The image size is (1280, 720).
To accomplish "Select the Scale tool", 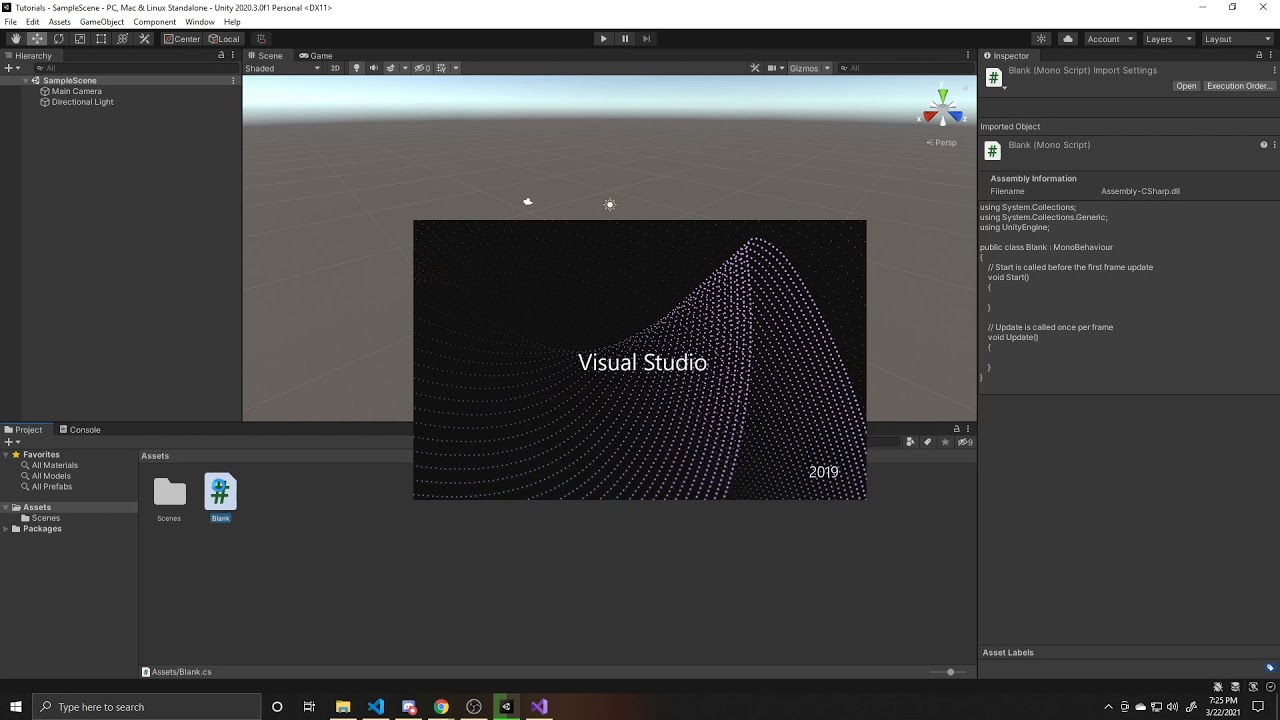I will pos(80,39).
